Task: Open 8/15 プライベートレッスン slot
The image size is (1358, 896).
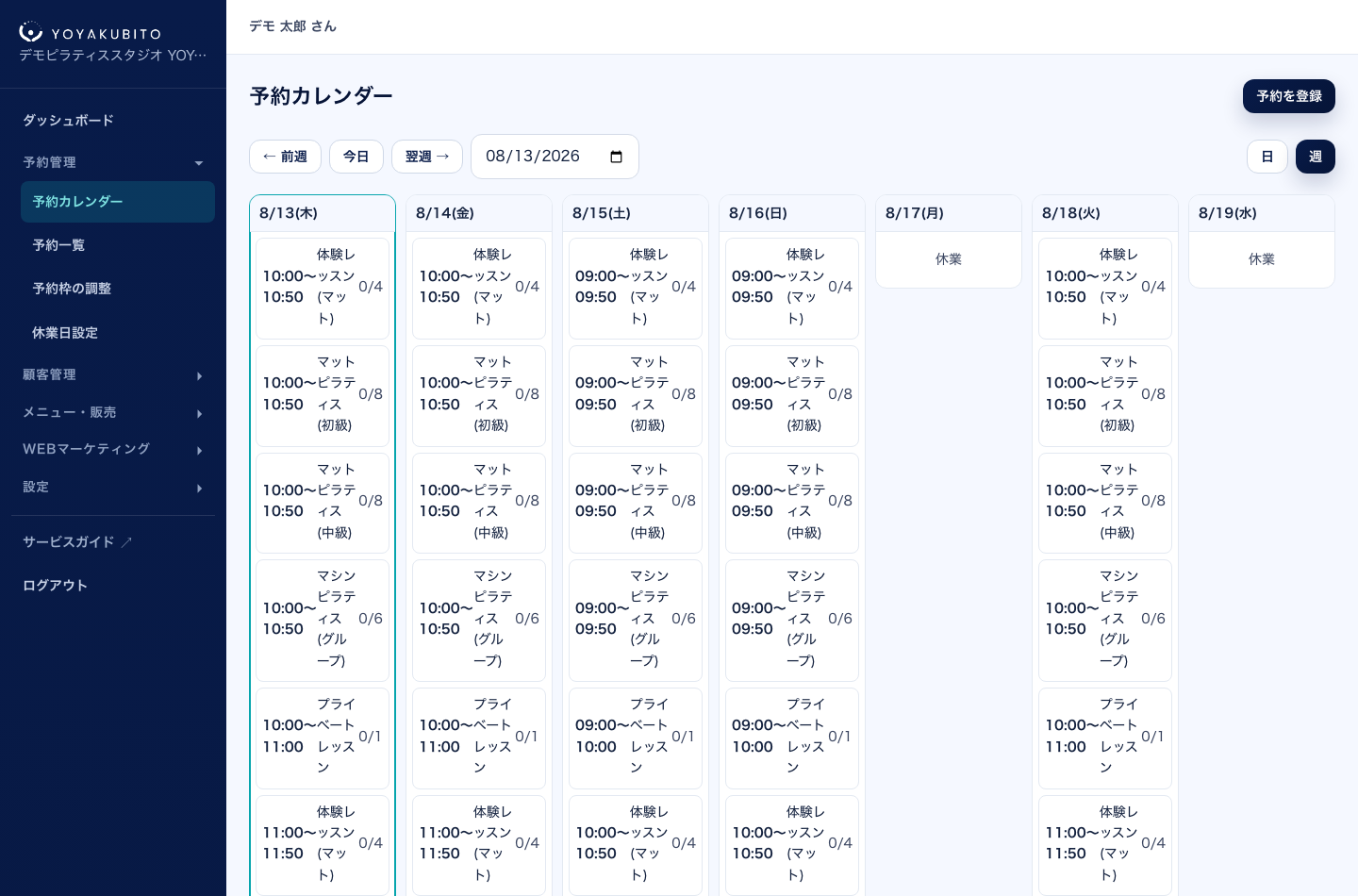Action: [636, 738]
